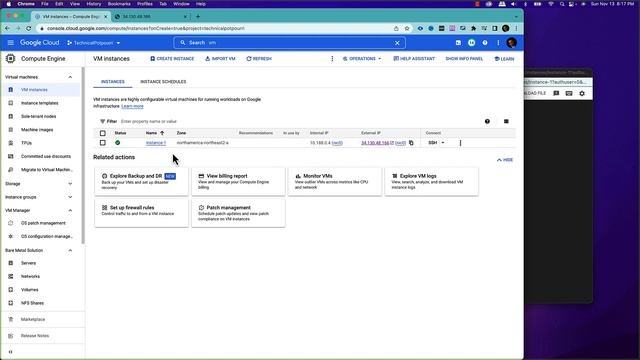Open Sole-tenant nodes in sidebar
Screen dimensions: 640x360
pyautogui.click(x=39, y=116)
